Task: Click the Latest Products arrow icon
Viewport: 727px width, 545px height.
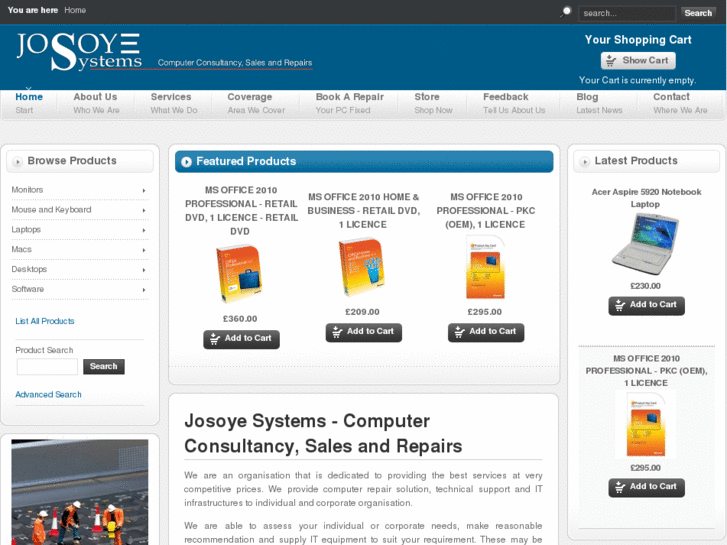Action: point(584,161)
